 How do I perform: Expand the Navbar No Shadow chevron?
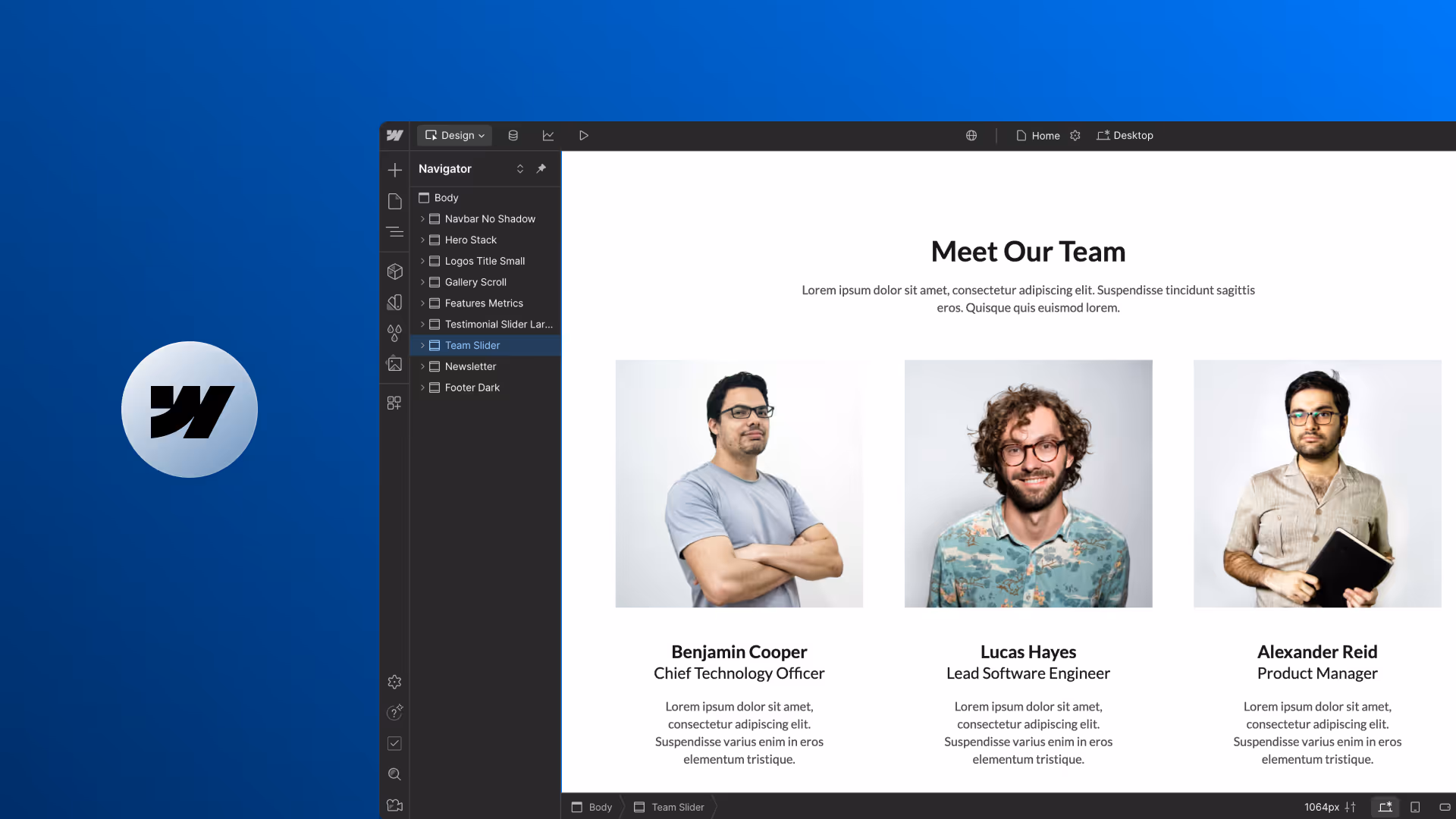(422, 219)
